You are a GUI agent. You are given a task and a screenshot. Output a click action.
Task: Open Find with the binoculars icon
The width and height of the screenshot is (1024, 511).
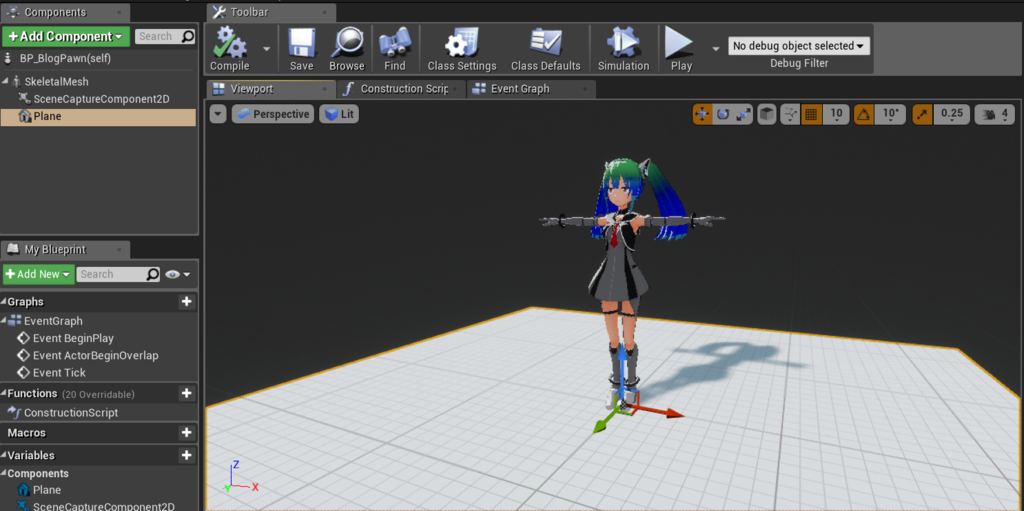[x=395, y=49]
